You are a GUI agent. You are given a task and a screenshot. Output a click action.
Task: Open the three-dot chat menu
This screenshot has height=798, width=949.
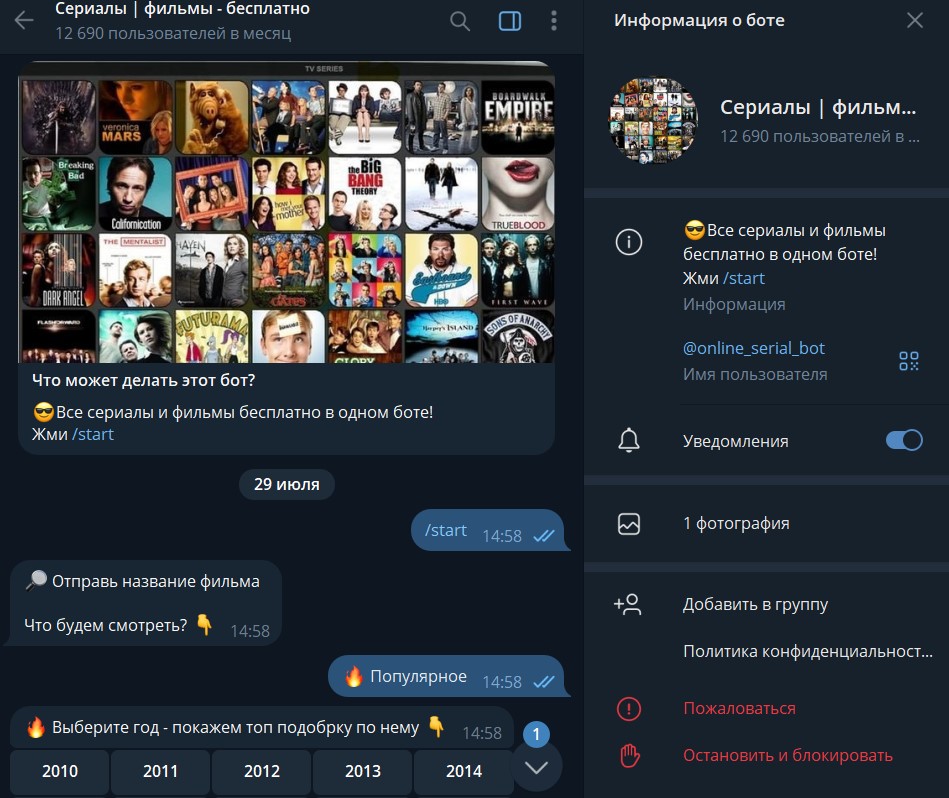coord(554,21)
